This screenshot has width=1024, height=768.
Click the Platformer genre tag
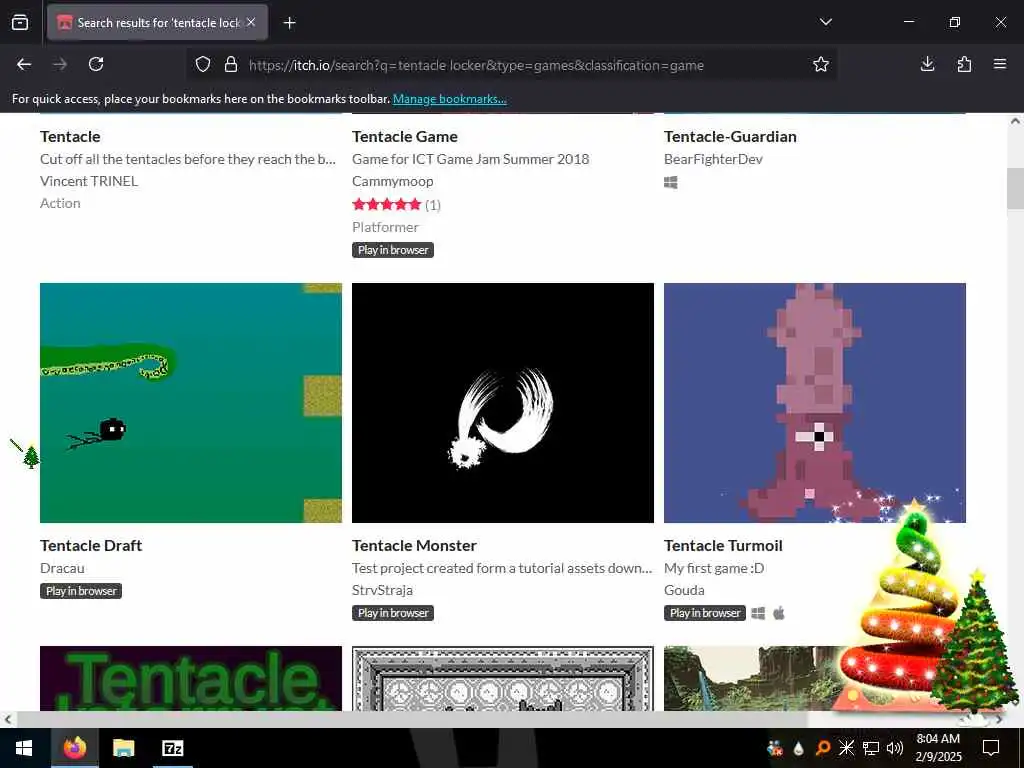[385, 227]
